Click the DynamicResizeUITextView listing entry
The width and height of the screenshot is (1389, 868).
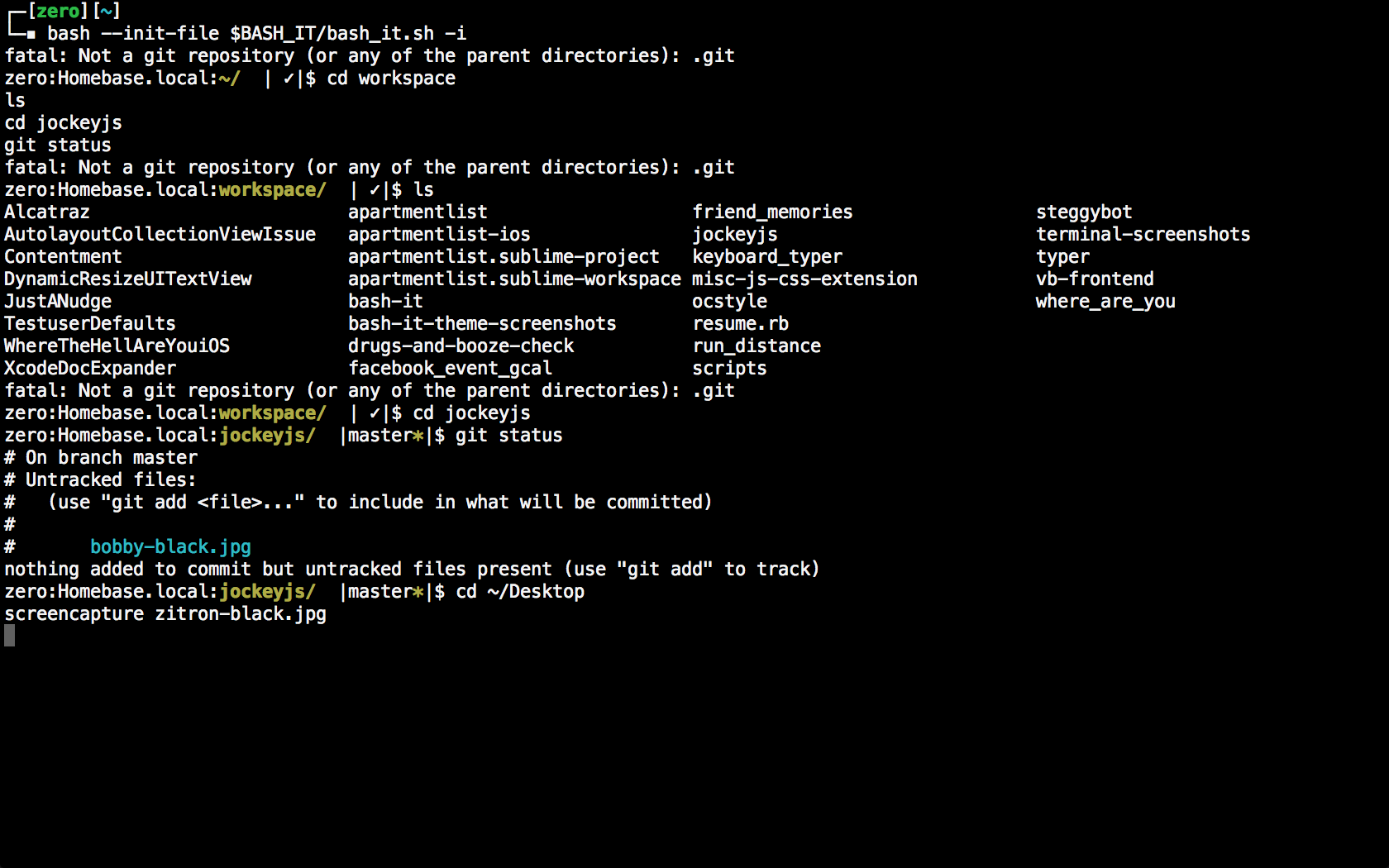[128, 279]
